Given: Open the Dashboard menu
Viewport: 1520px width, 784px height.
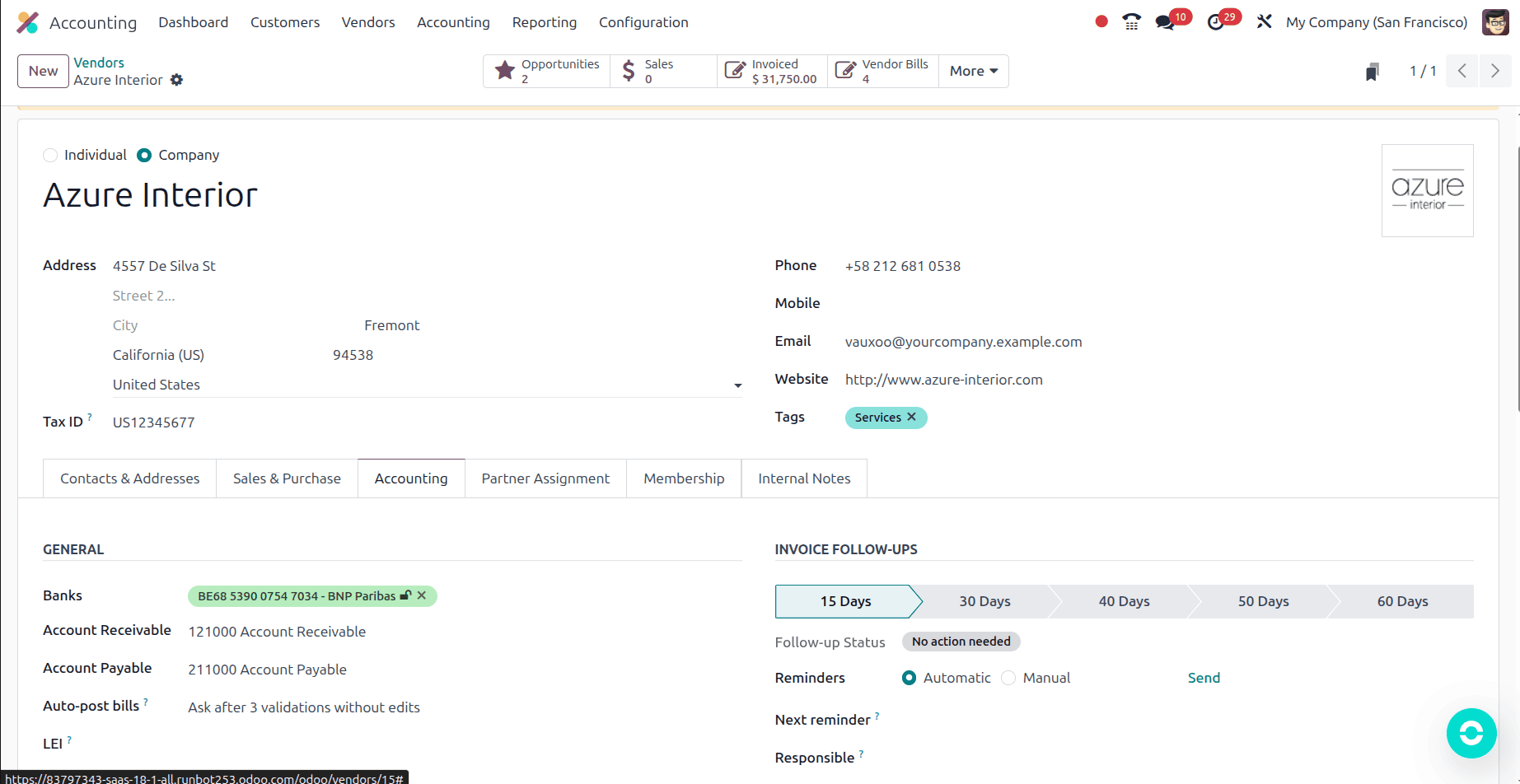Looking at the screenshot, I should 194,22.
